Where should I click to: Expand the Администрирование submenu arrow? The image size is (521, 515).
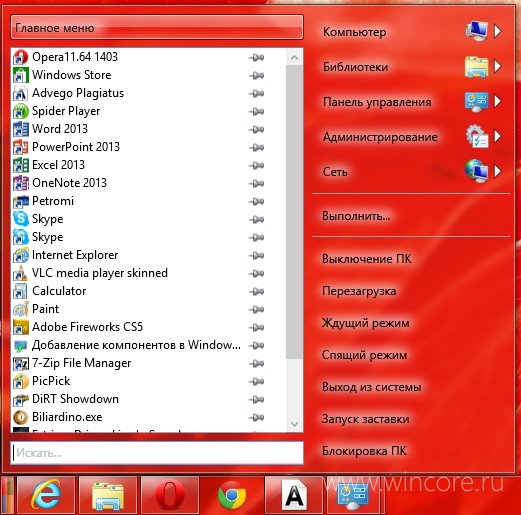(x=497, y=136)
